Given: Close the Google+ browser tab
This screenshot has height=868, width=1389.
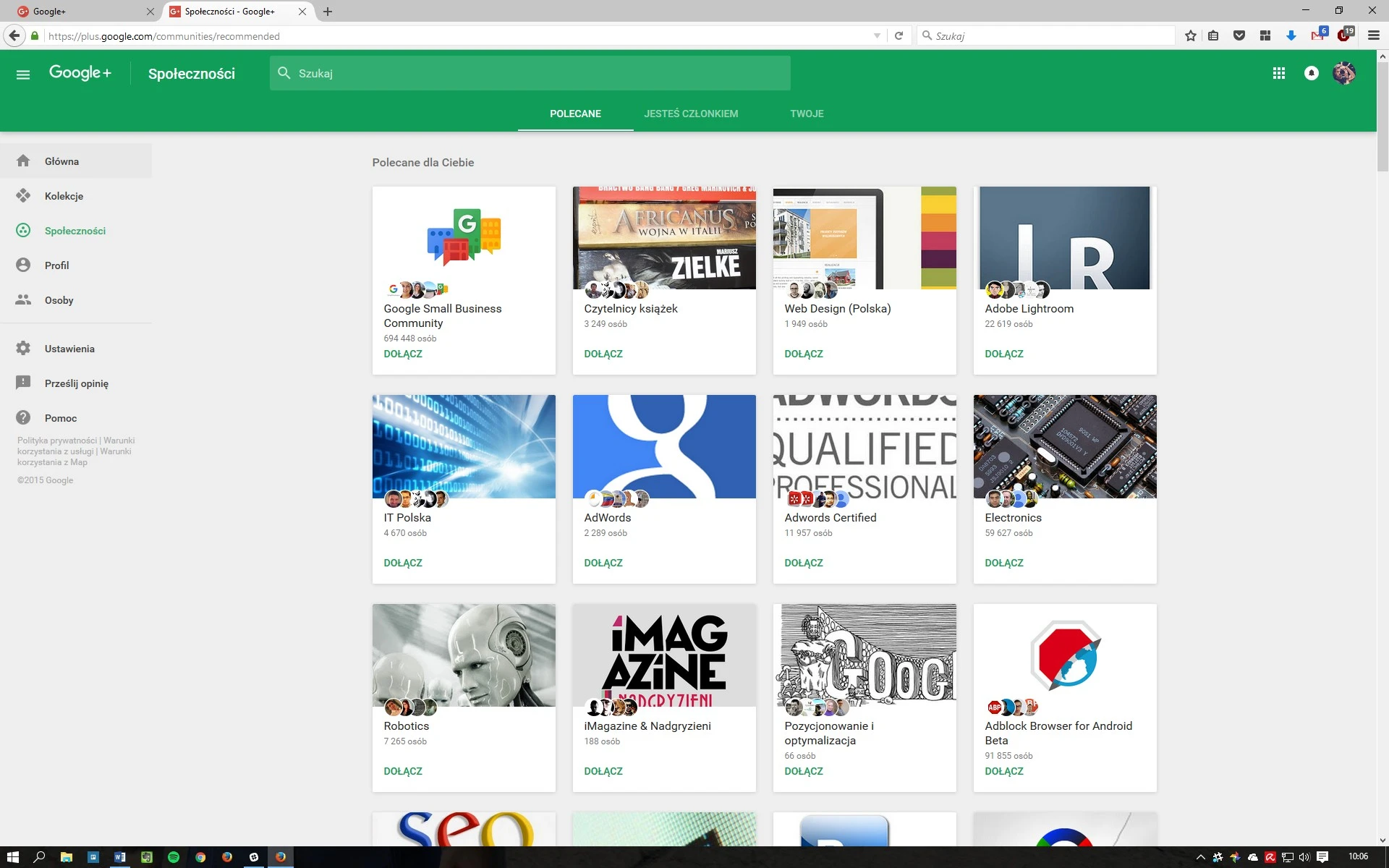Looking at the screenshot, I should click(x=150, y=12).
